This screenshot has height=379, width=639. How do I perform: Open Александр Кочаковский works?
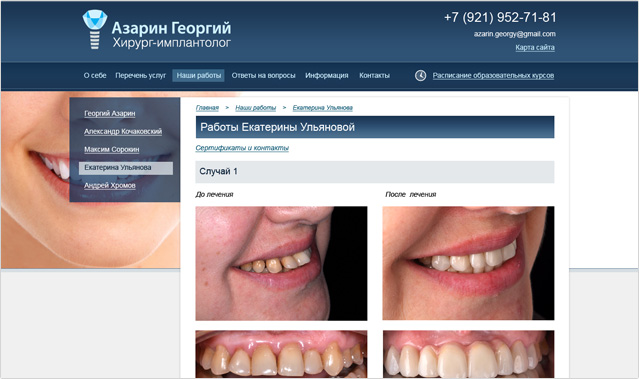[123, 131]
